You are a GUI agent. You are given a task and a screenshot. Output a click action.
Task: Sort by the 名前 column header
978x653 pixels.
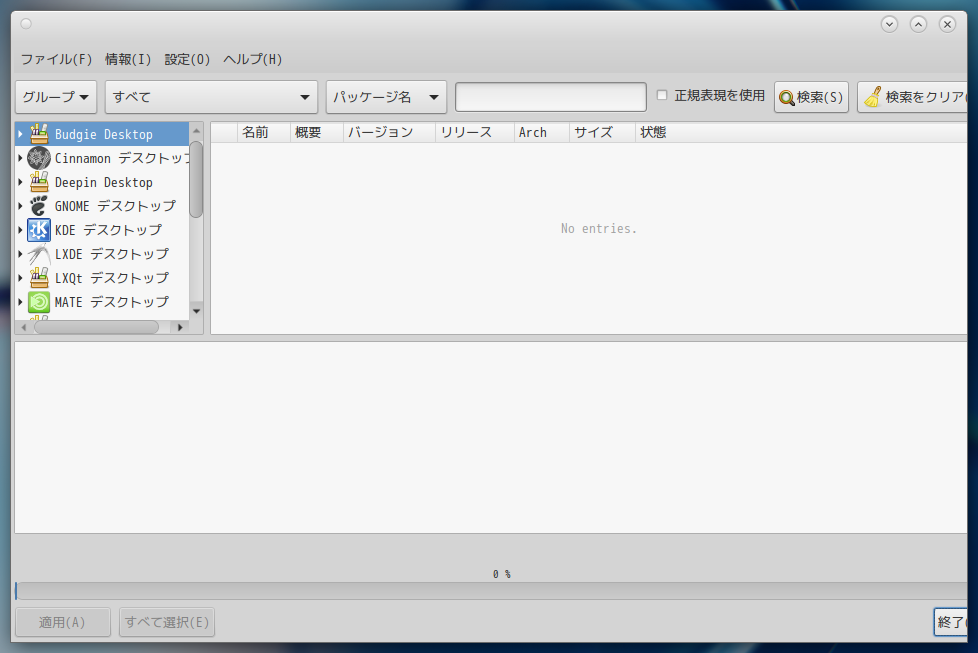click(x=264, y=132)
